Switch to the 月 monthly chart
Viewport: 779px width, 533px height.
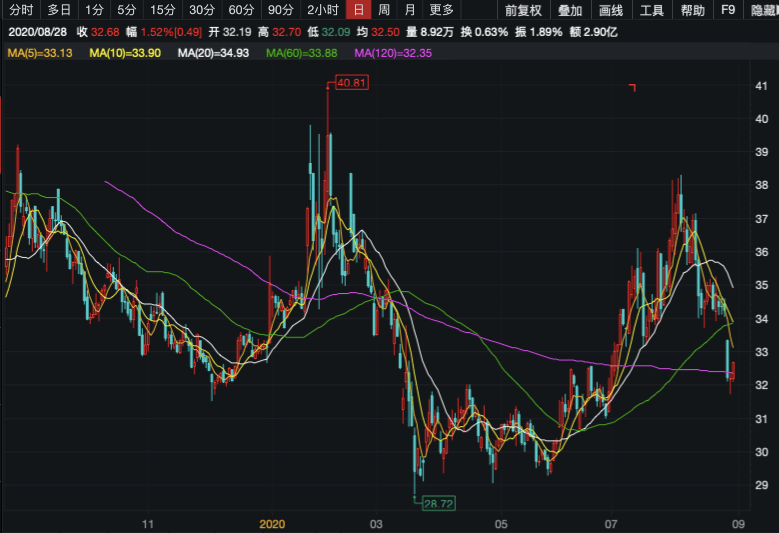pos(409,11)
